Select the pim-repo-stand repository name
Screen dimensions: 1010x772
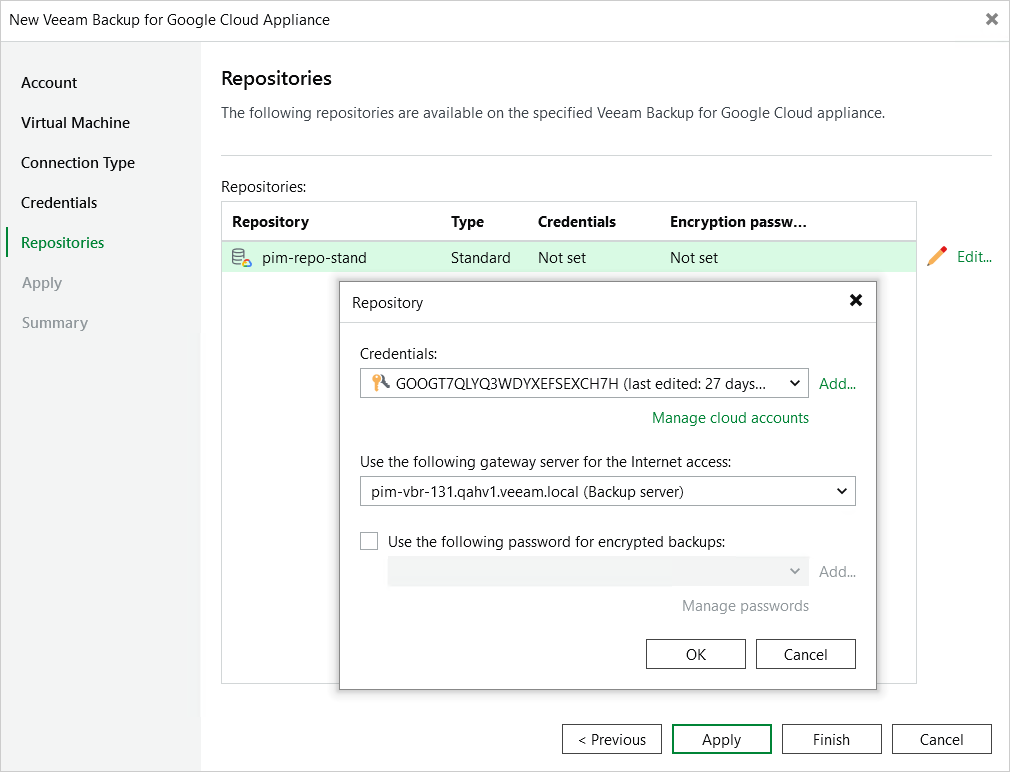[314, 258]
